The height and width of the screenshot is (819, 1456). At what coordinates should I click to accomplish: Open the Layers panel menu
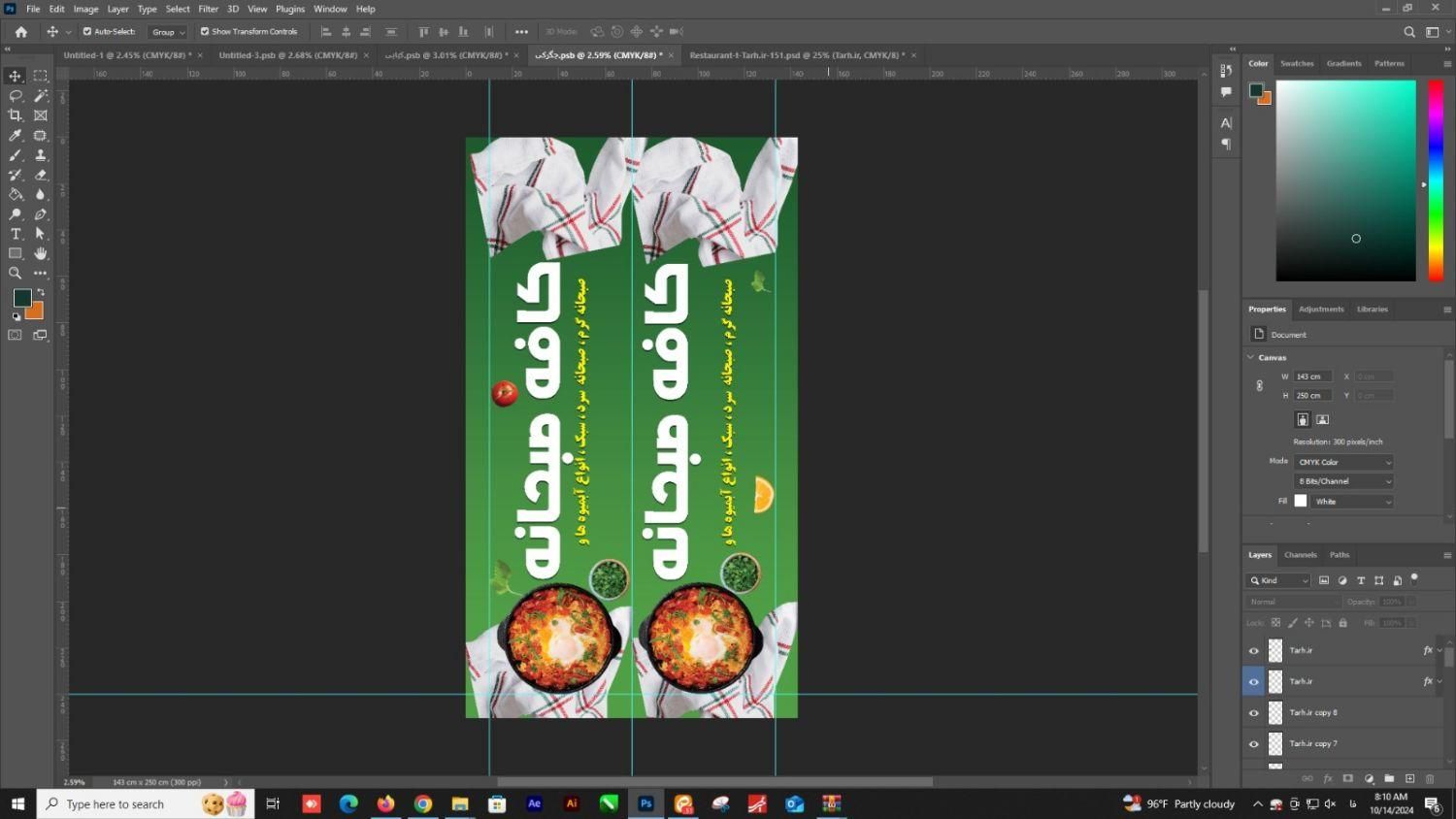(x=1446, y=555)
